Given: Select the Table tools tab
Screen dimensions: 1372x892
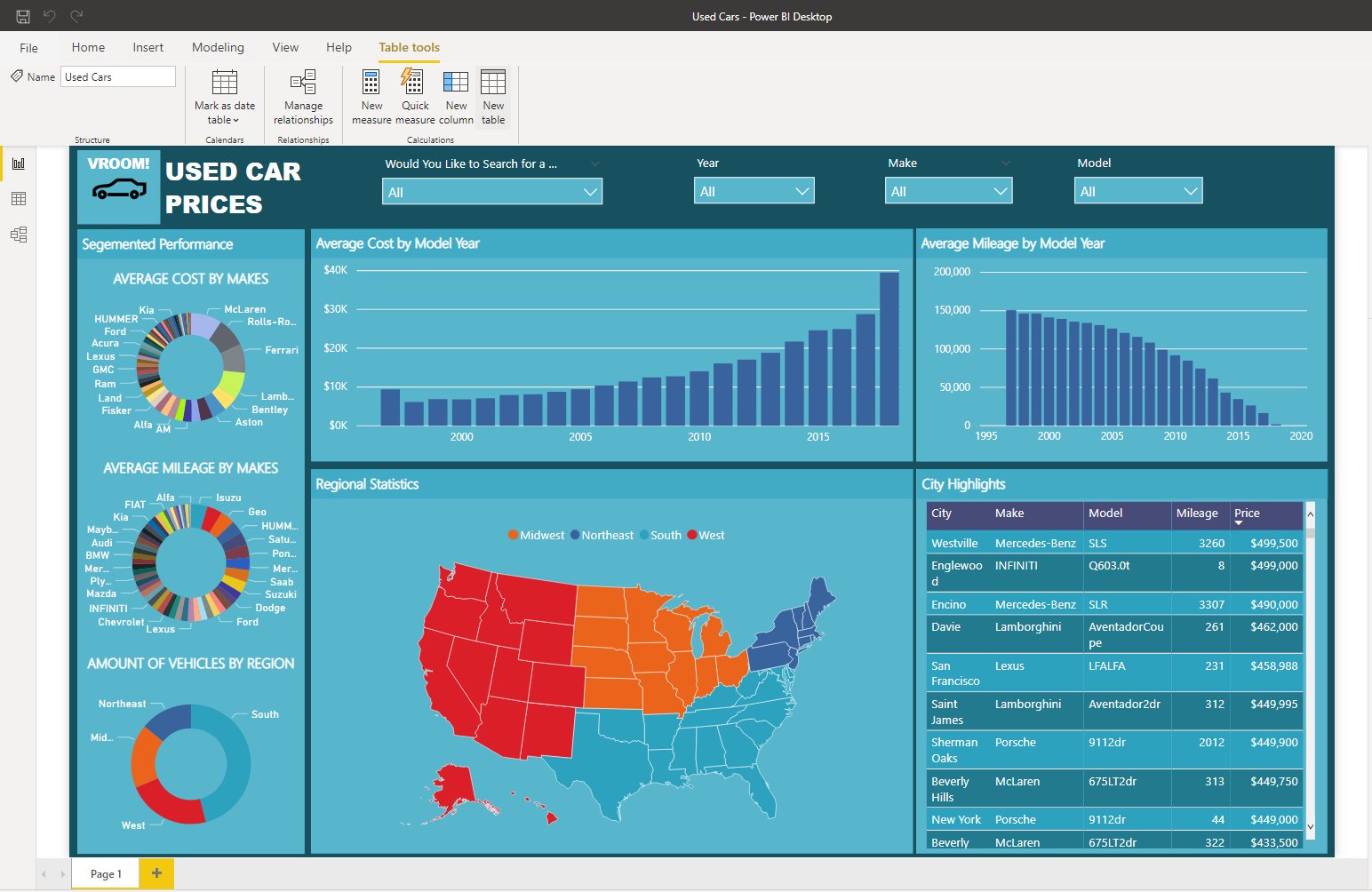Looking at the screenshot, I should (409, 47).
